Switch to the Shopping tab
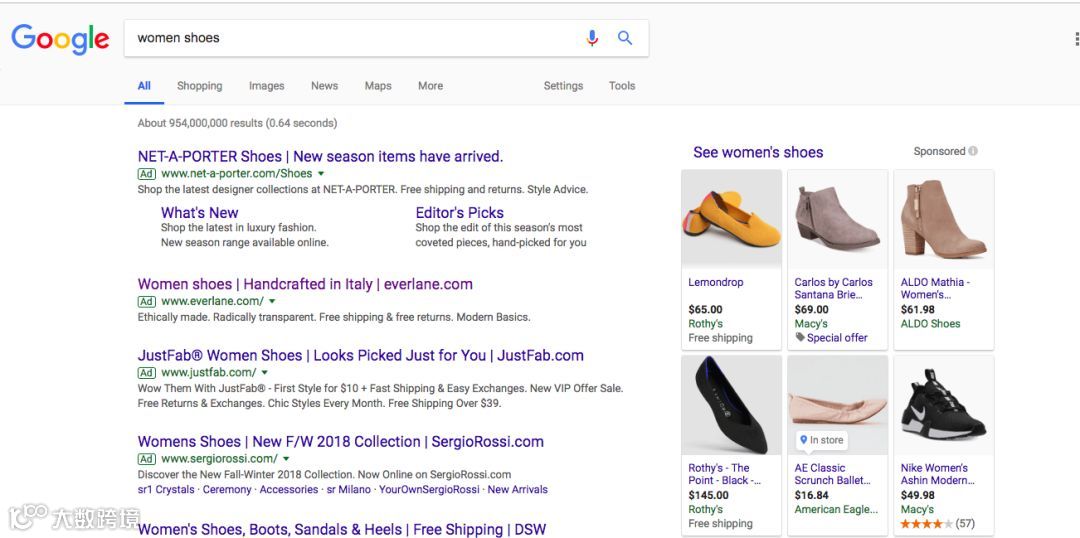The width and height of the screenshot is (1080, 538). pos(200,86)
